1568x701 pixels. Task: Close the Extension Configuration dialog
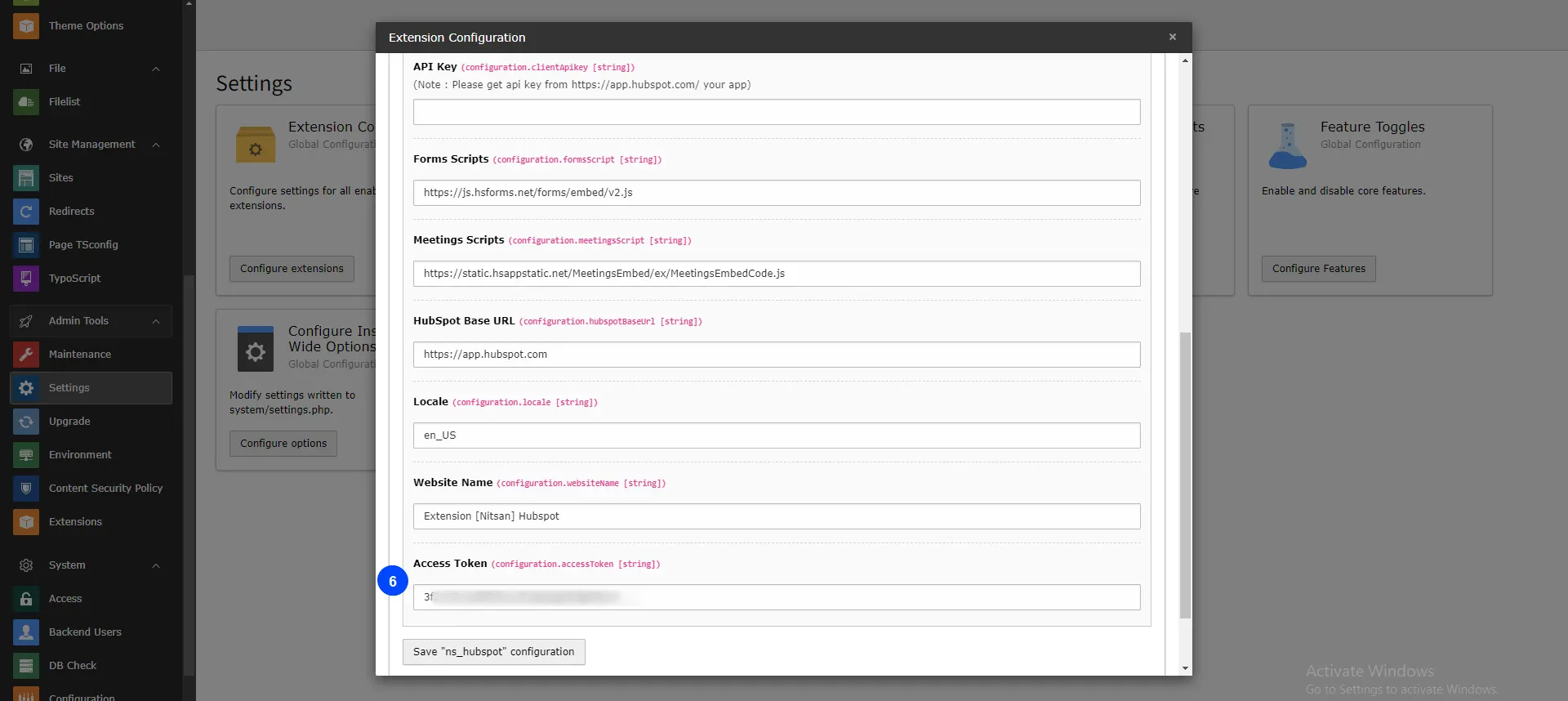click(1173, 37)
